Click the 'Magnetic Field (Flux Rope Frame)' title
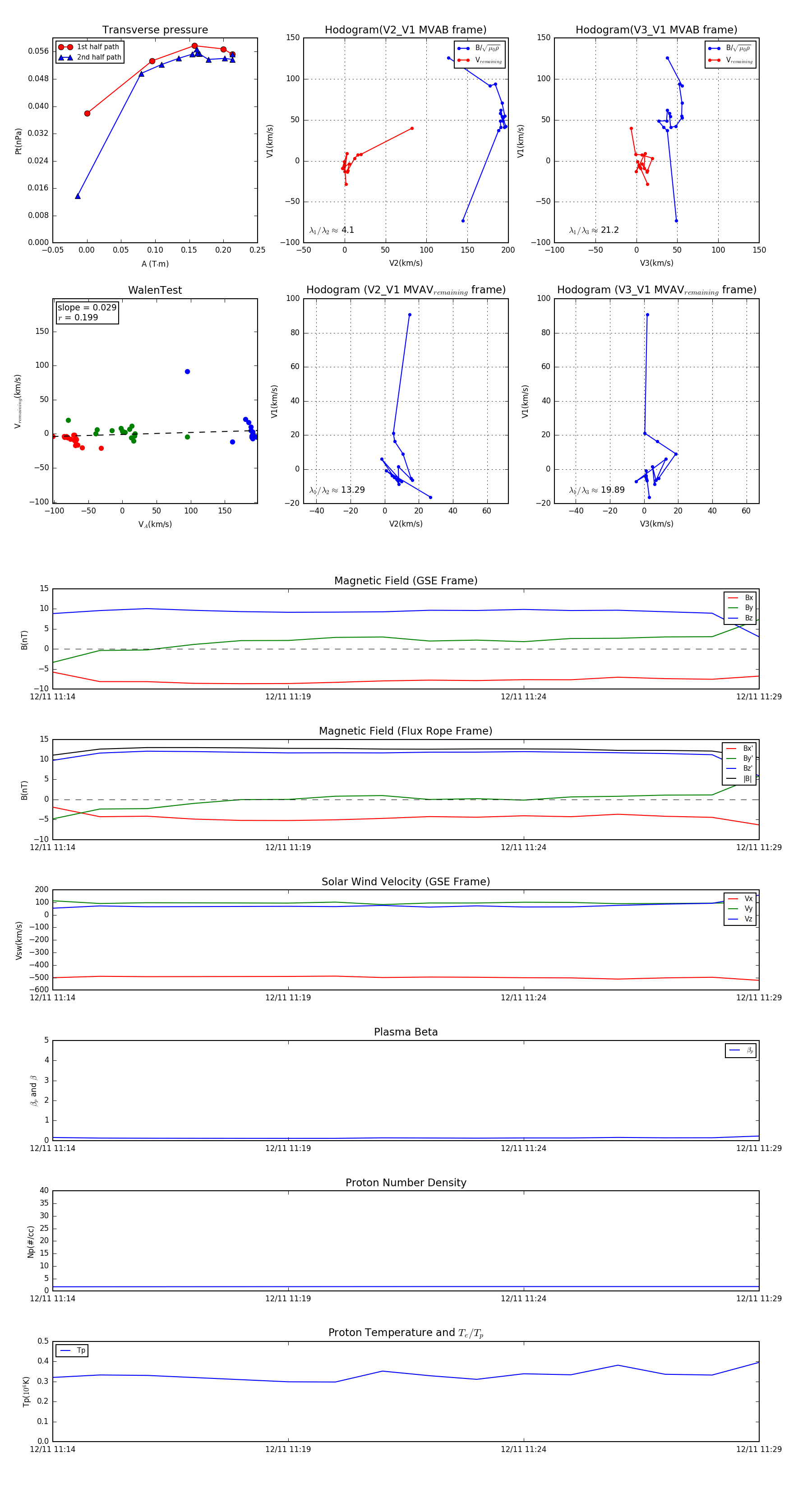812x1489 pixels. pyautogui.click(x=406, y=731)
